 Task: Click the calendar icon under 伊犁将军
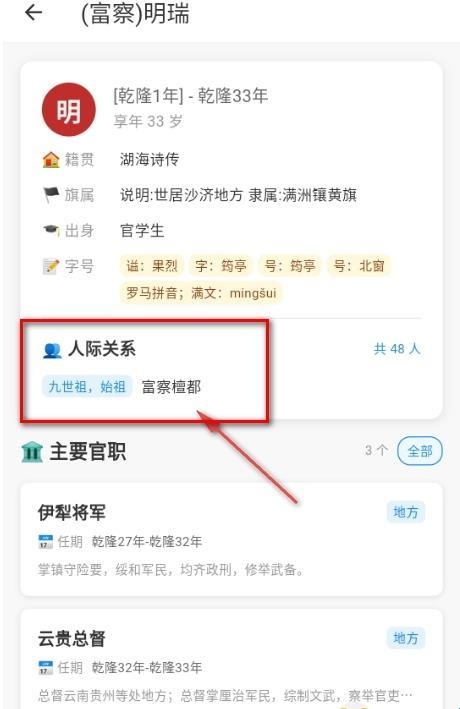(45, 541)
